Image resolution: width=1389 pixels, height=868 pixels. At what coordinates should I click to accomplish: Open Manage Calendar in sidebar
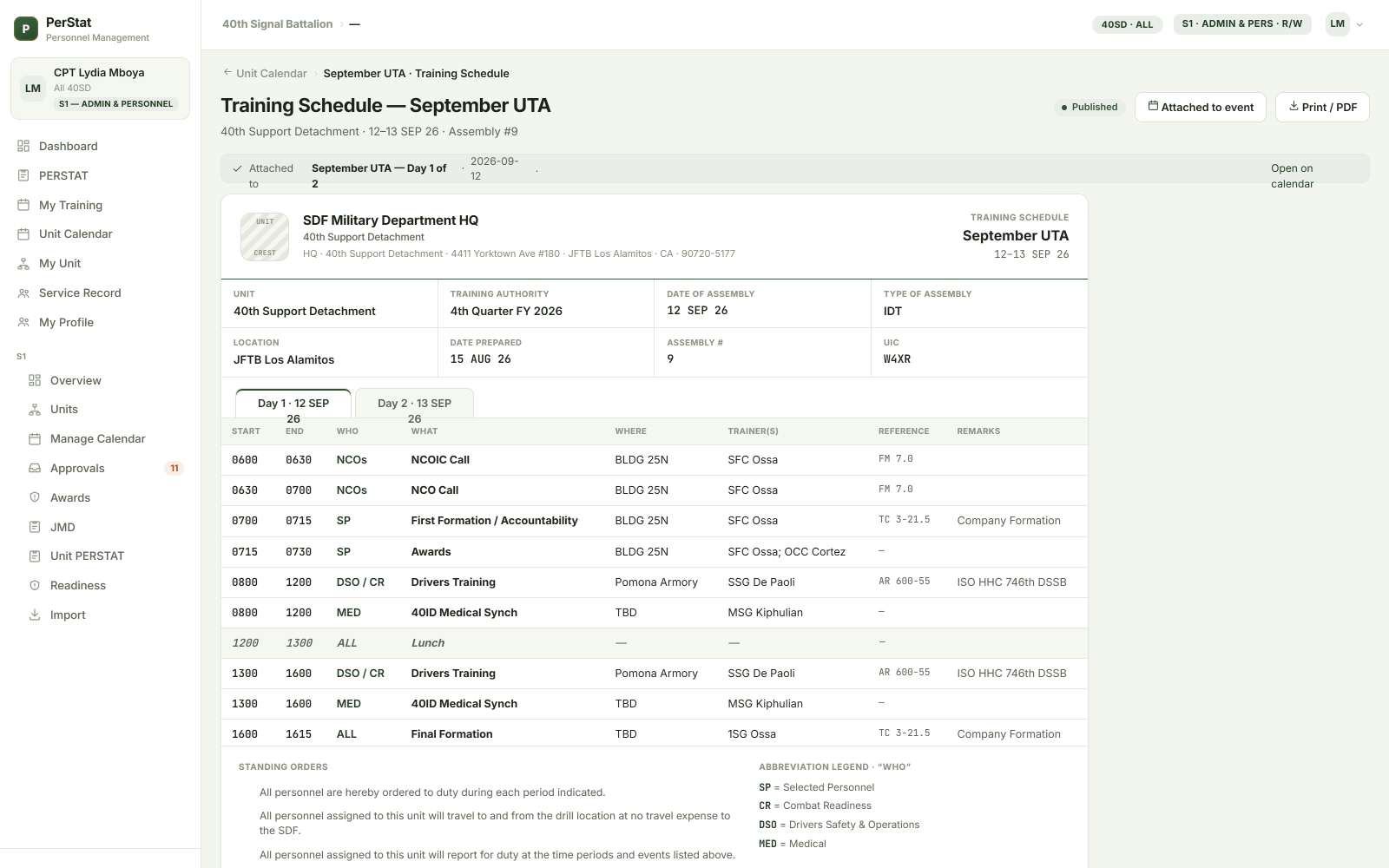click(x=106, y=438)
